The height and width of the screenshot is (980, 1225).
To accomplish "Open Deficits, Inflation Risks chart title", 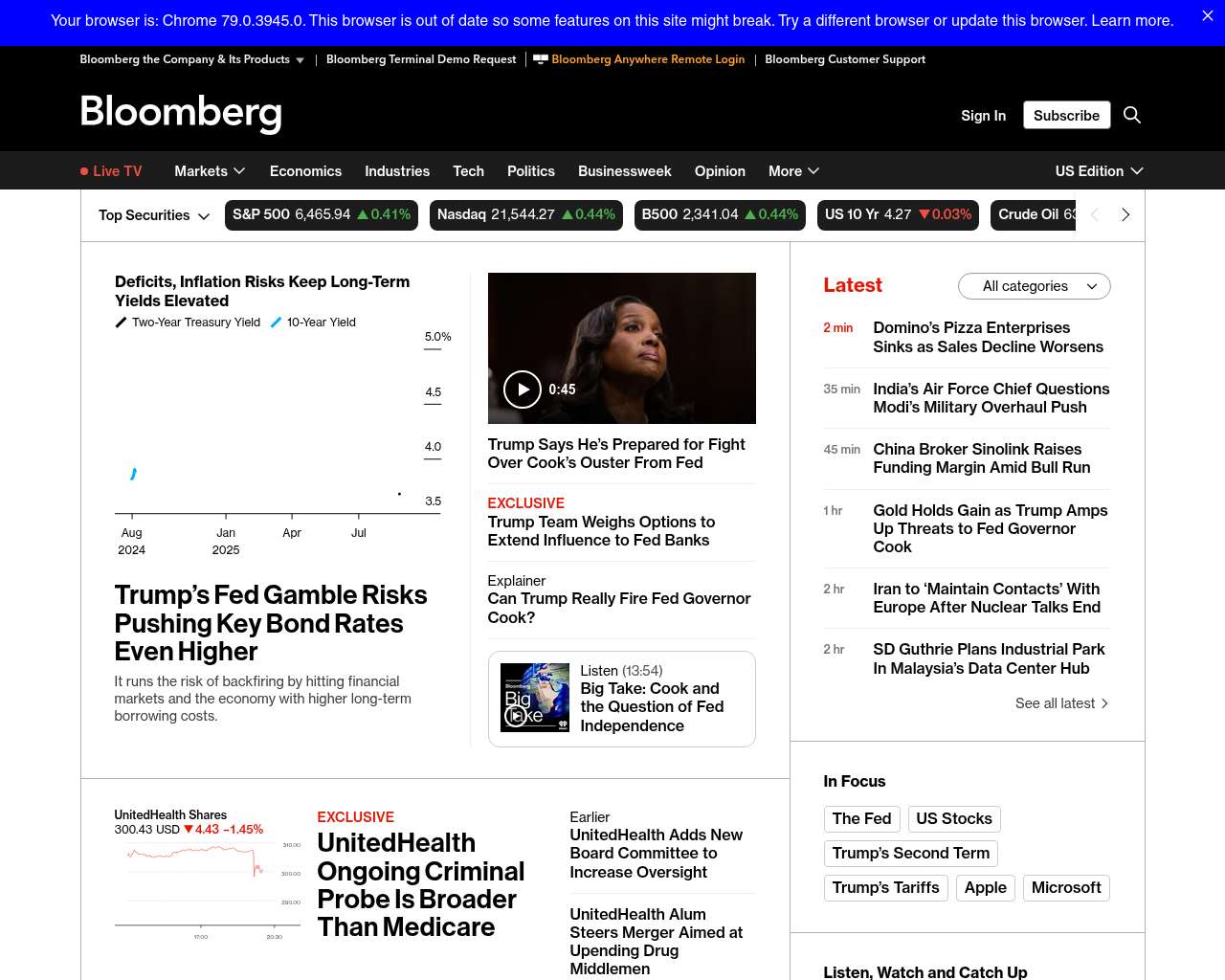I will (262, 291).
